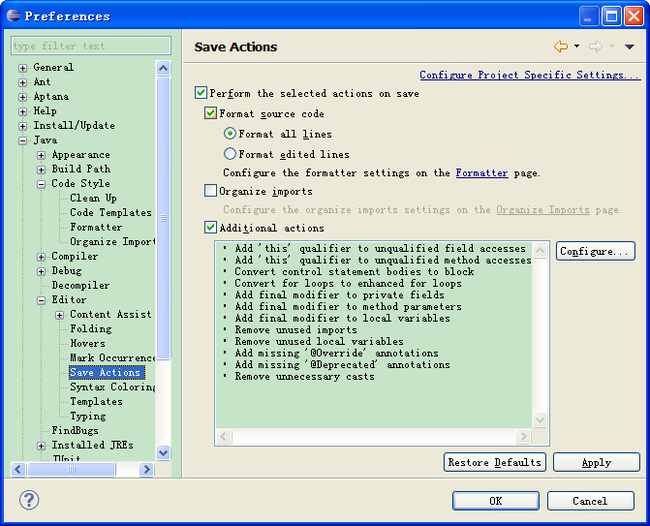Viewport: 650px width, 526px height.
Task: Click tree horizontal scroll right arrow
Action: coord(146,469)
